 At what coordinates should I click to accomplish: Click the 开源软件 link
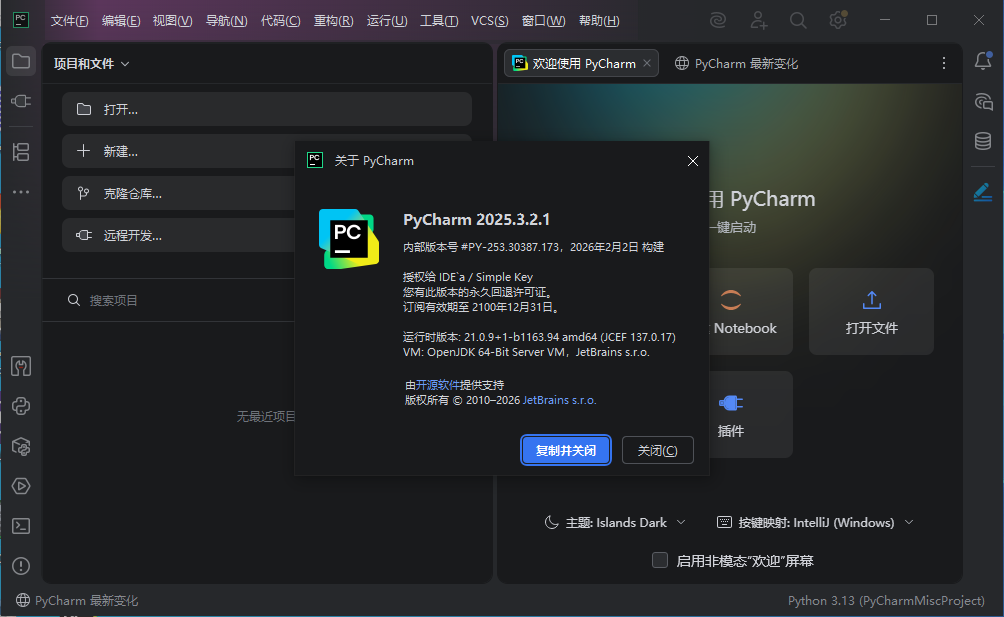click(438, 385)
